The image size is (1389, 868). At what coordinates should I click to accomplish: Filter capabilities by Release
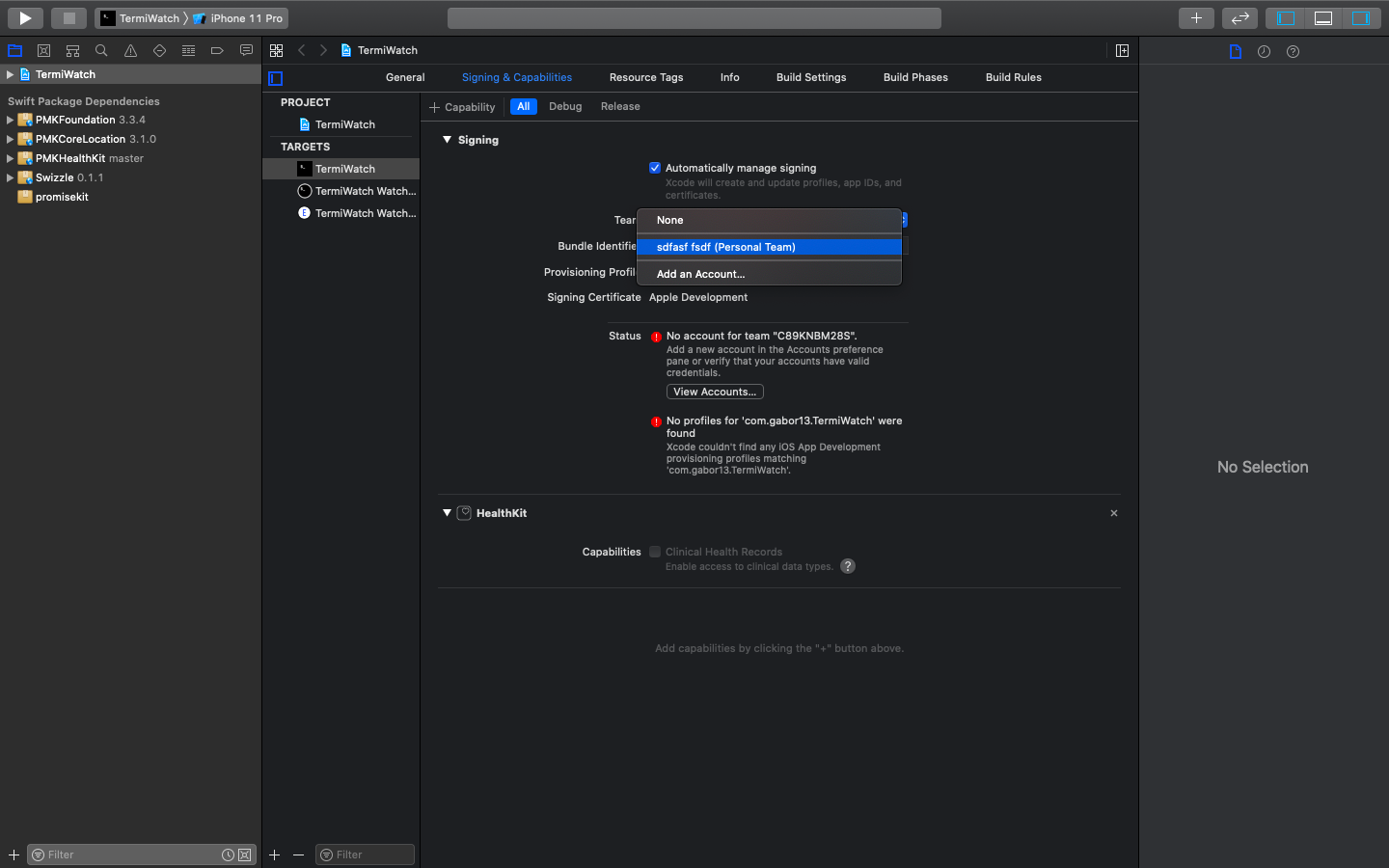(x=620, y=106)
